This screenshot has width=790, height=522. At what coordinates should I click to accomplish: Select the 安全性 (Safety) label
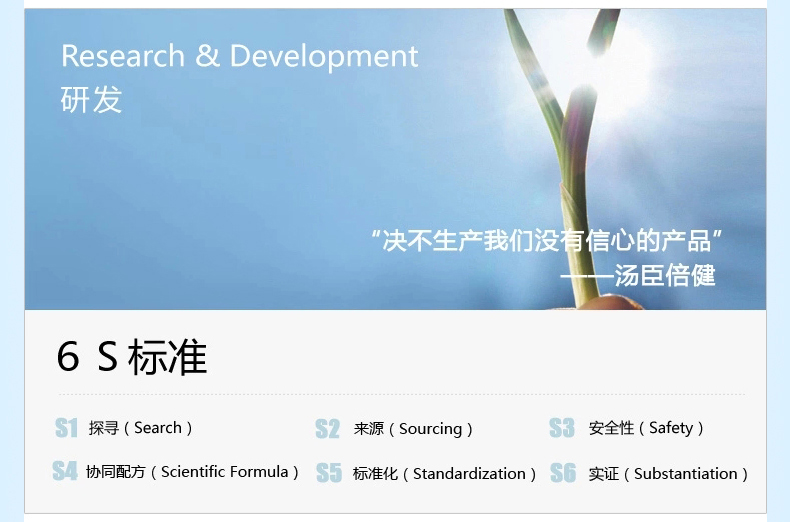[646, 428]
